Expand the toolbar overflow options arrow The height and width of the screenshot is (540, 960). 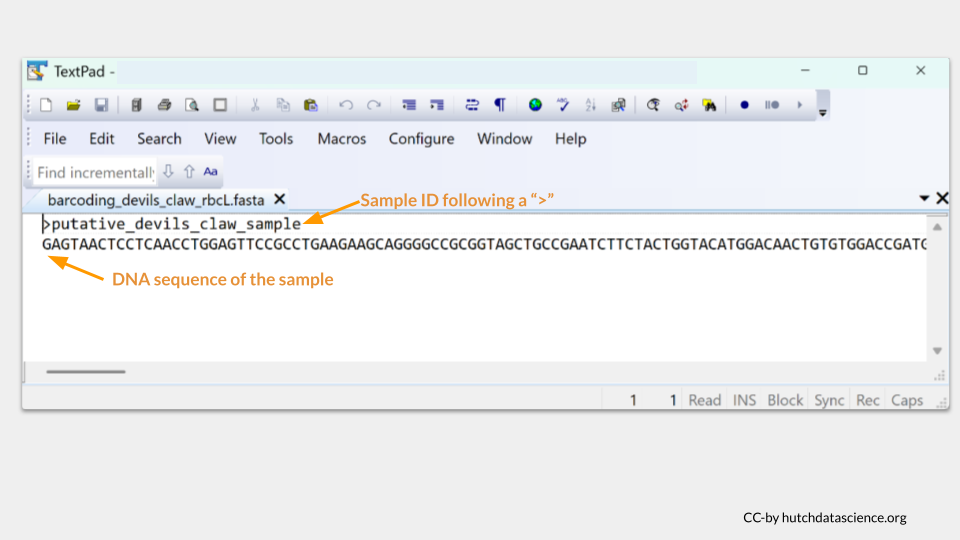point(823,113)
